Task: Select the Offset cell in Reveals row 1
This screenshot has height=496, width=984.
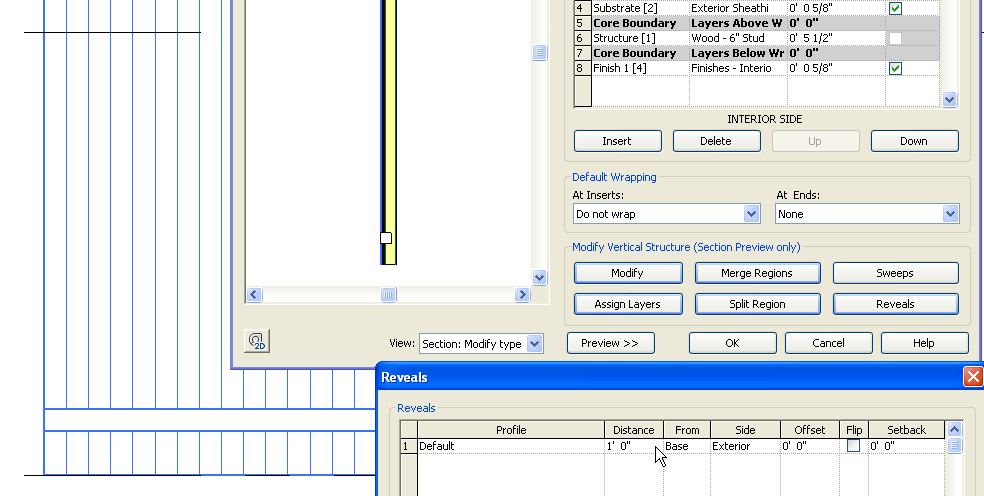Action: [x=810, y=446]
